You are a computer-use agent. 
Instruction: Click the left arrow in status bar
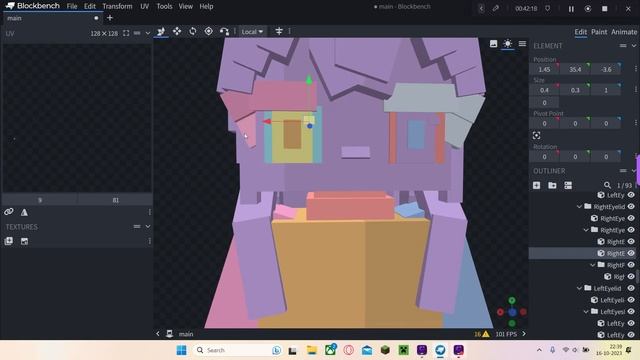pyautogui.click(x=158, y=334)
